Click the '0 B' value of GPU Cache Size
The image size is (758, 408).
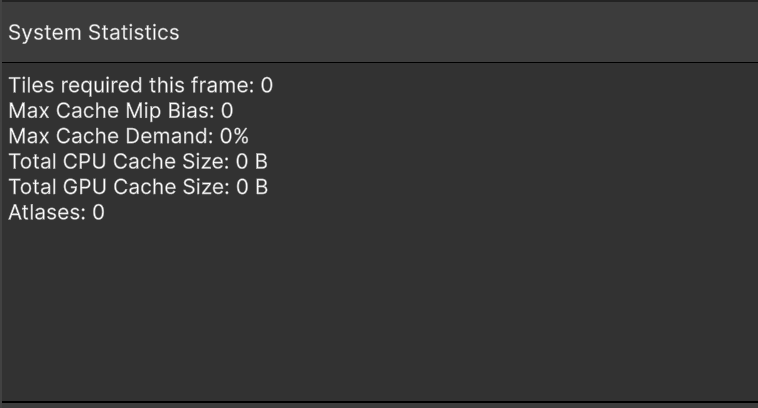coord(252,187)
